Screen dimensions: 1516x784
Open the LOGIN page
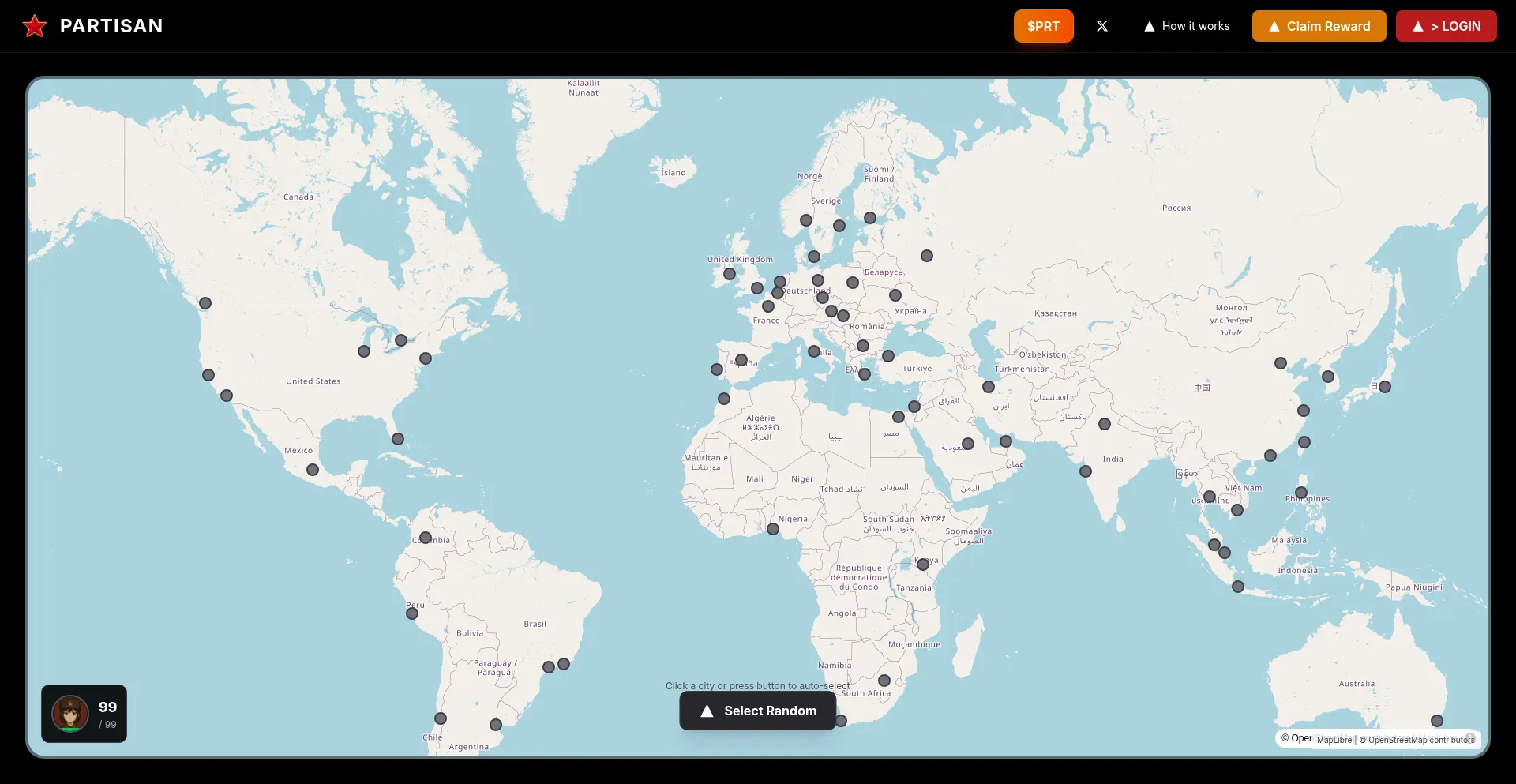click(1446, 26)
